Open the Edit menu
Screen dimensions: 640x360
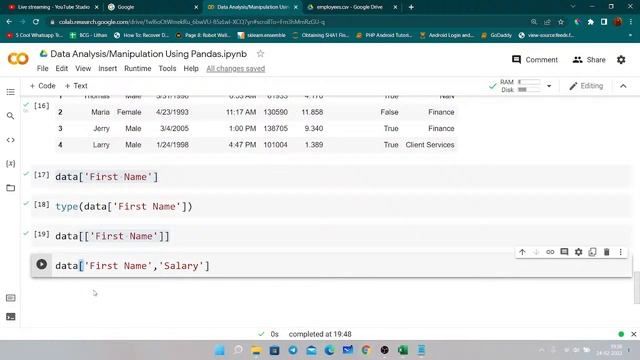[x=62, y=69]
